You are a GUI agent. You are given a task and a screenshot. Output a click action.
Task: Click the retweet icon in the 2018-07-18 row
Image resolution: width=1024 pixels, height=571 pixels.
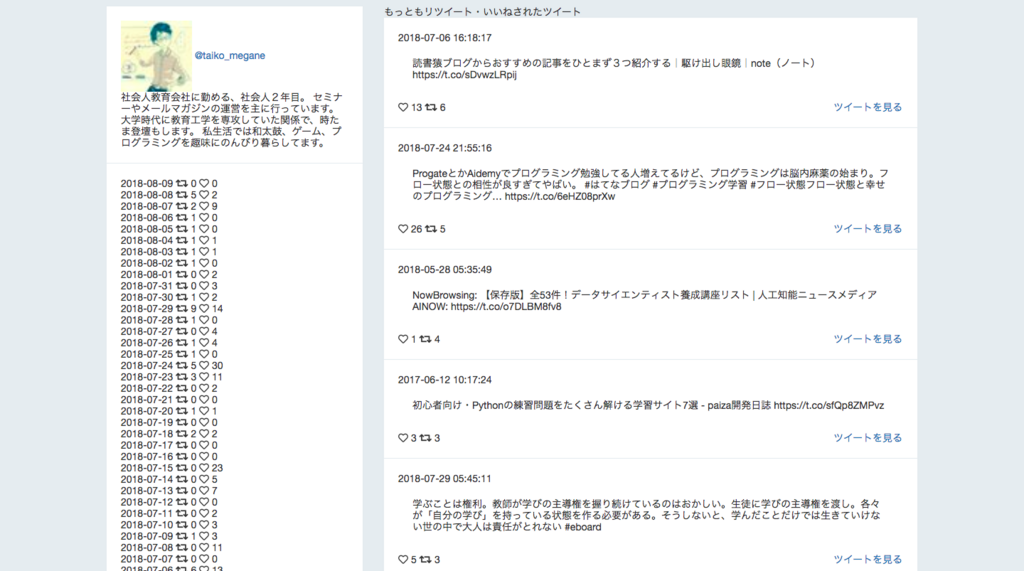[x=182, y=434]
